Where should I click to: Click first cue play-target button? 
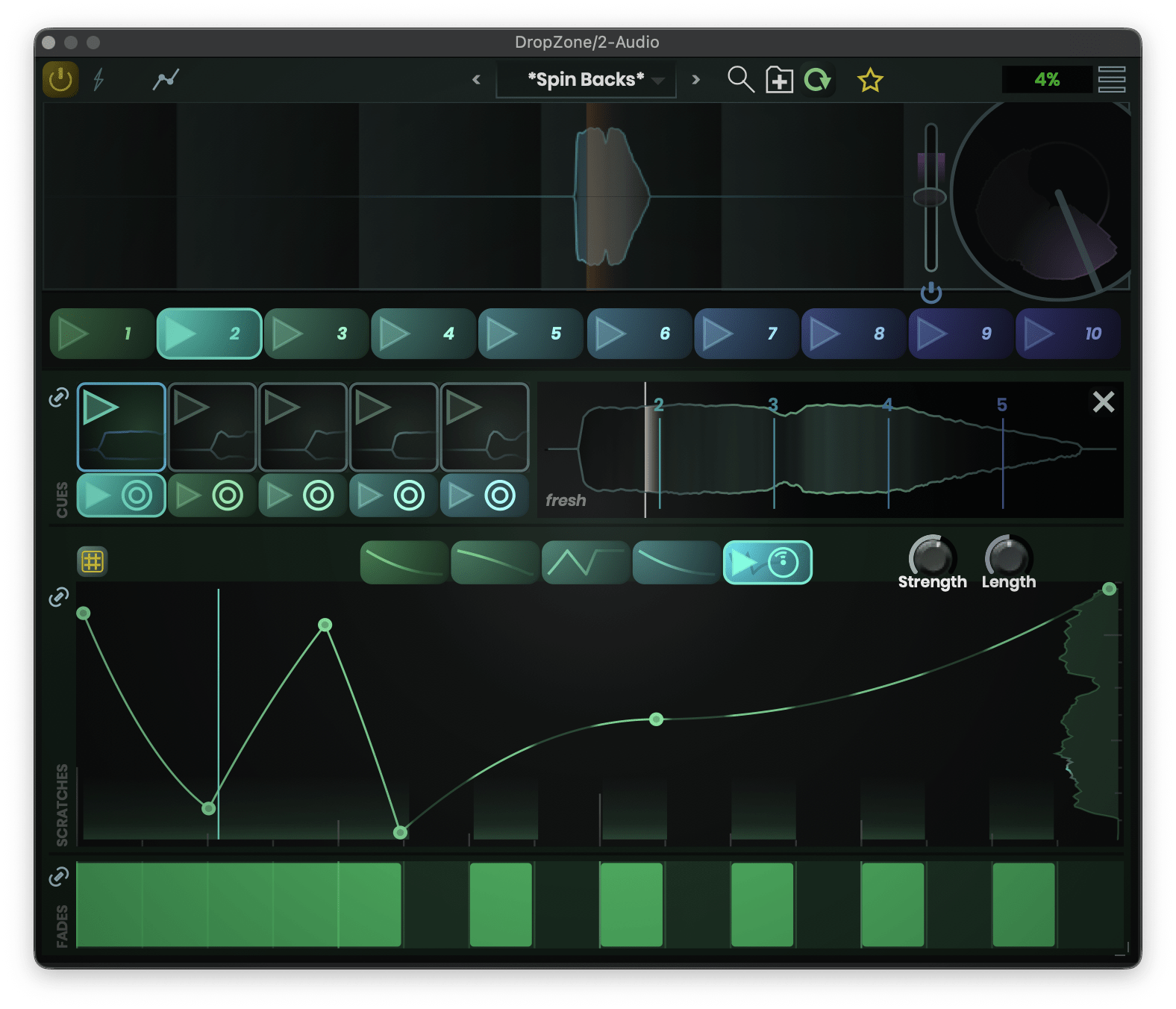122,496
